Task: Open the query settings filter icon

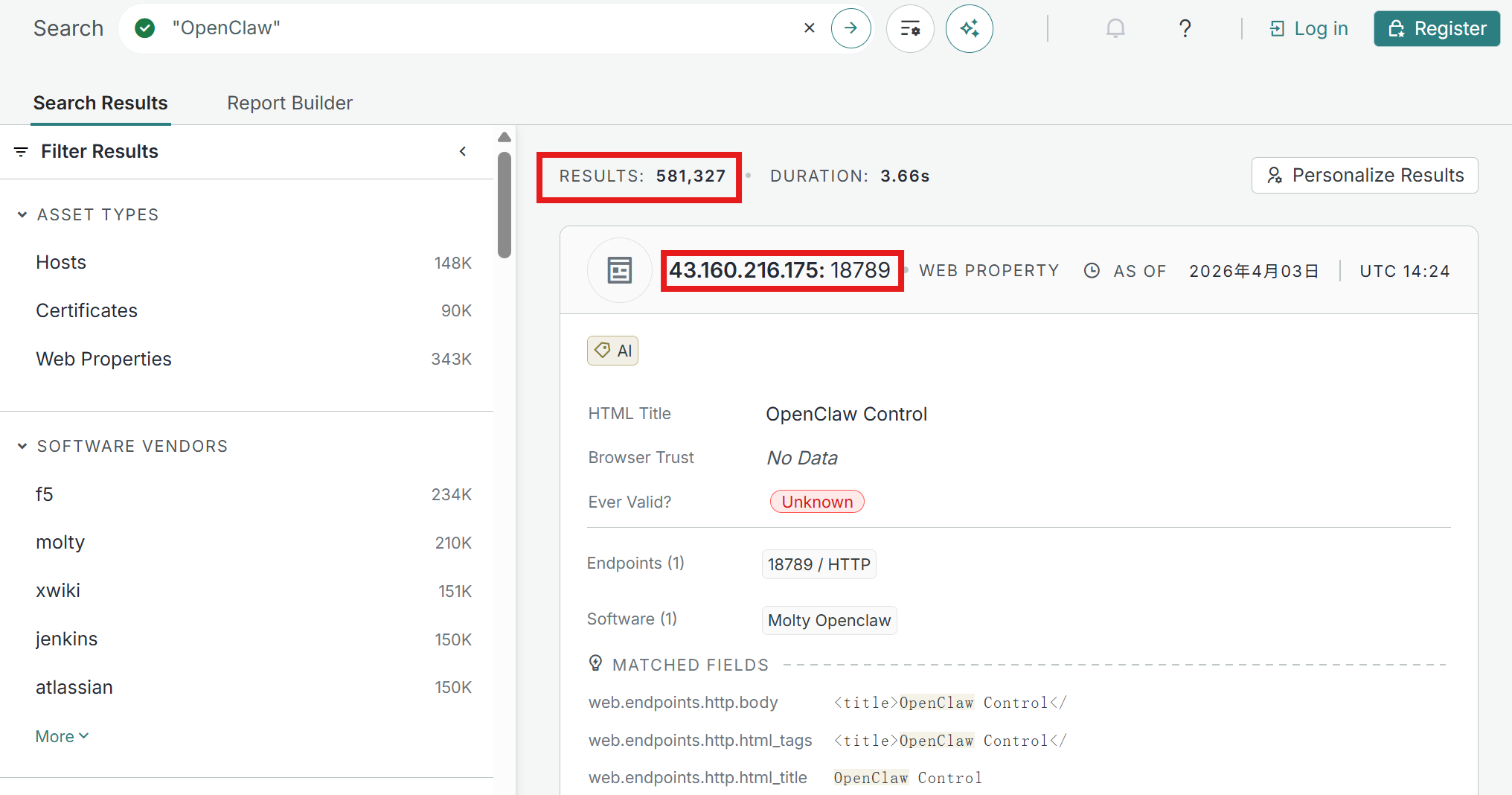Action: click(x=910, y=28)
